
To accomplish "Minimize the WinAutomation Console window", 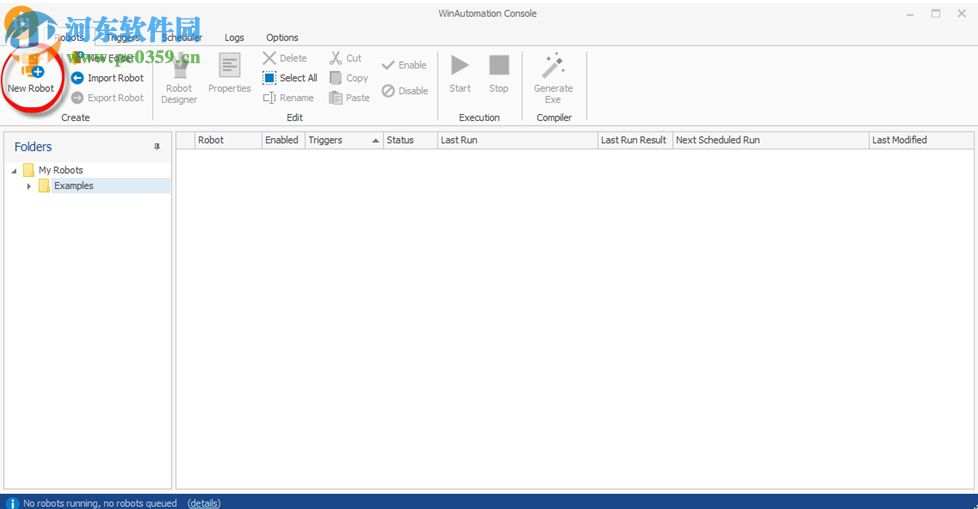I will click(x=910, y=14).
